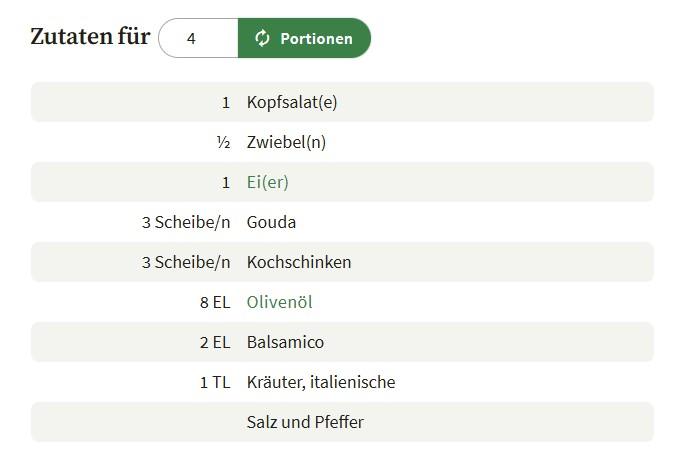Screen dimensions: 675x453
Task: Open the Olivenöl ingredient link
Action: point(279,302)
